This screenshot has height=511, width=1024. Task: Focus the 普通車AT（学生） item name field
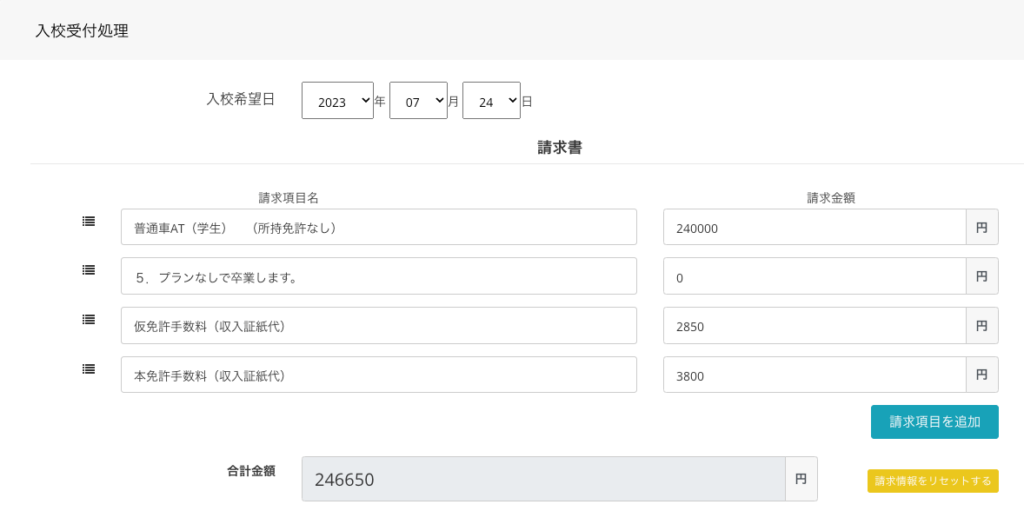378,227
